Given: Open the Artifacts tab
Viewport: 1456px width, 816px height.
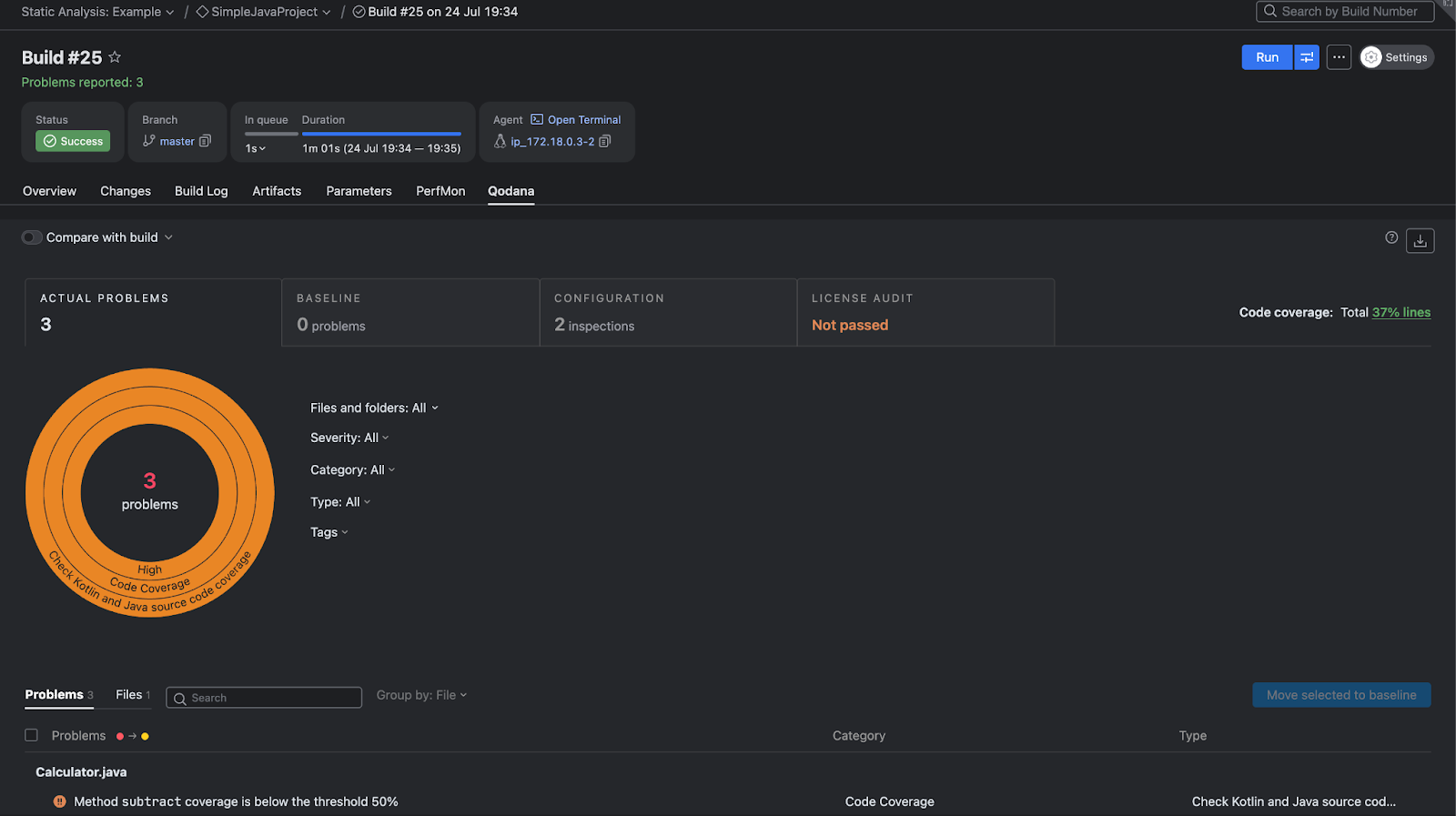Looking at the screenshot, I should click(x=277, y=191).
